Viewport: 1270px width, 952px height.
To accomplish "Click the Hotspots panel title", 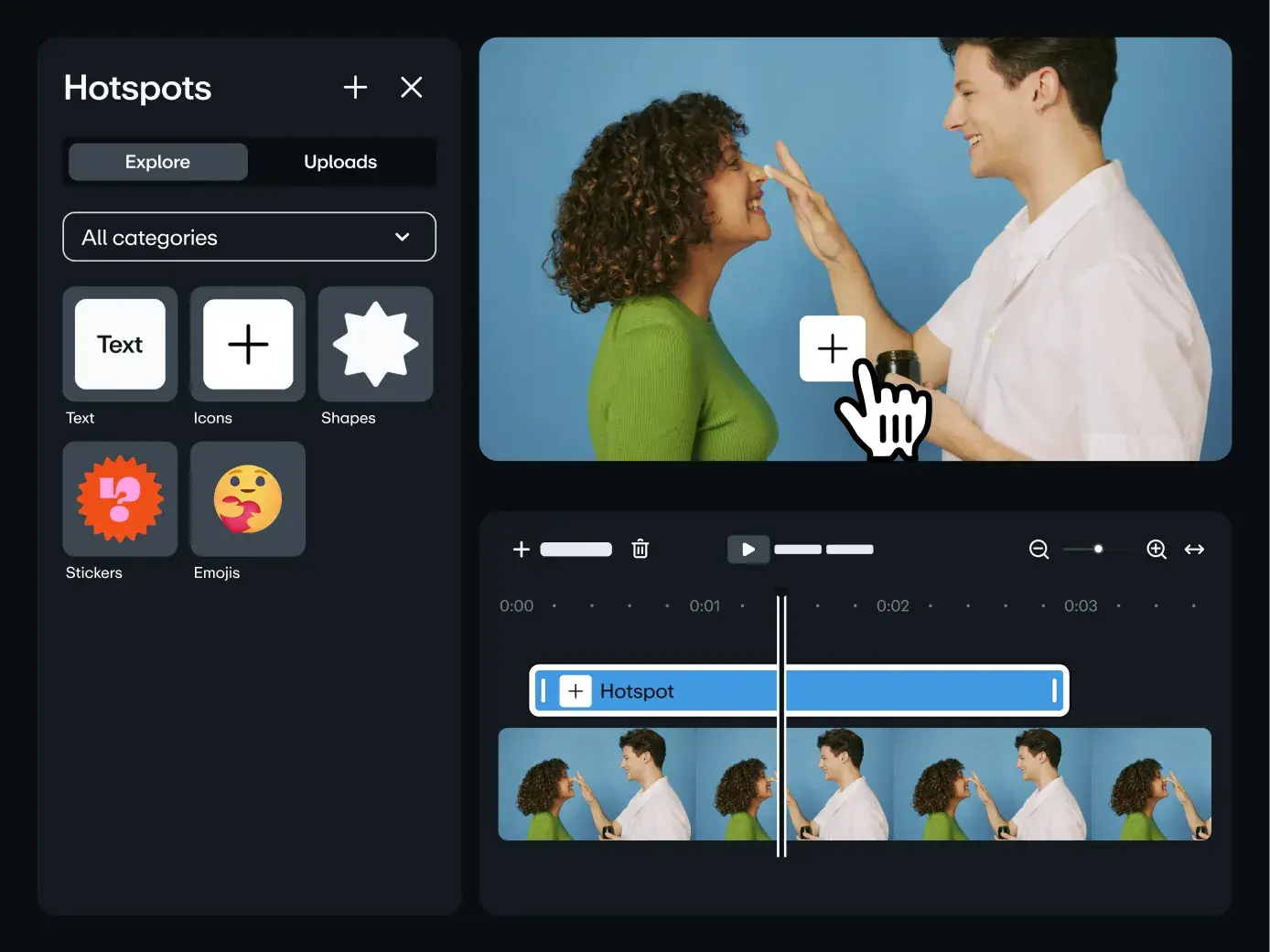I will pyautogui.click(x=137, y=88).
